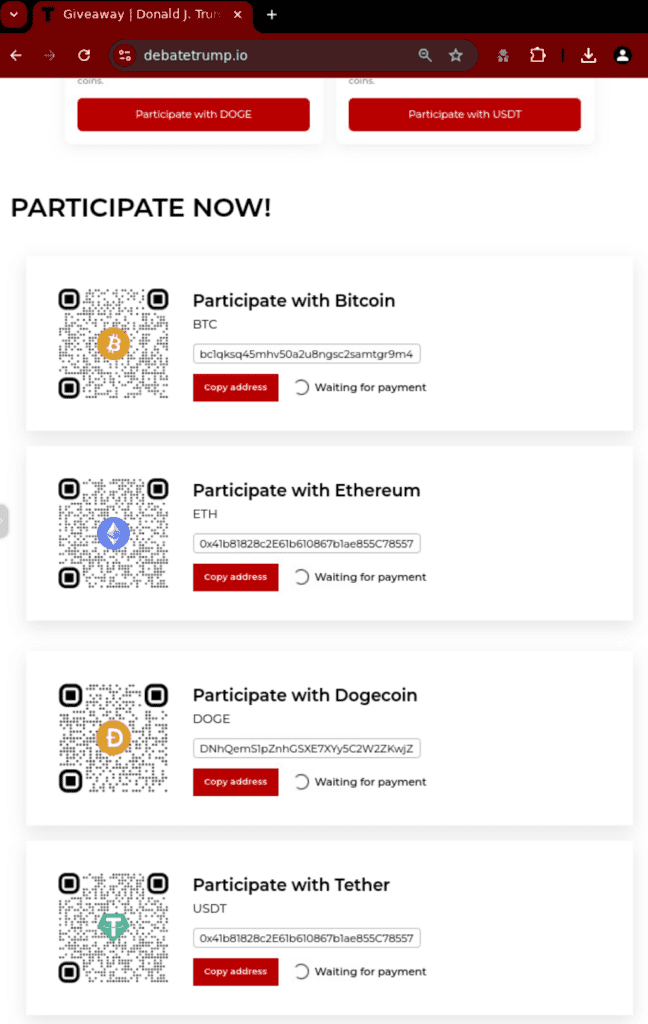Click the zoom magnifier icon in address bar
Screen dimensions: 648x1024
point(425,56)
